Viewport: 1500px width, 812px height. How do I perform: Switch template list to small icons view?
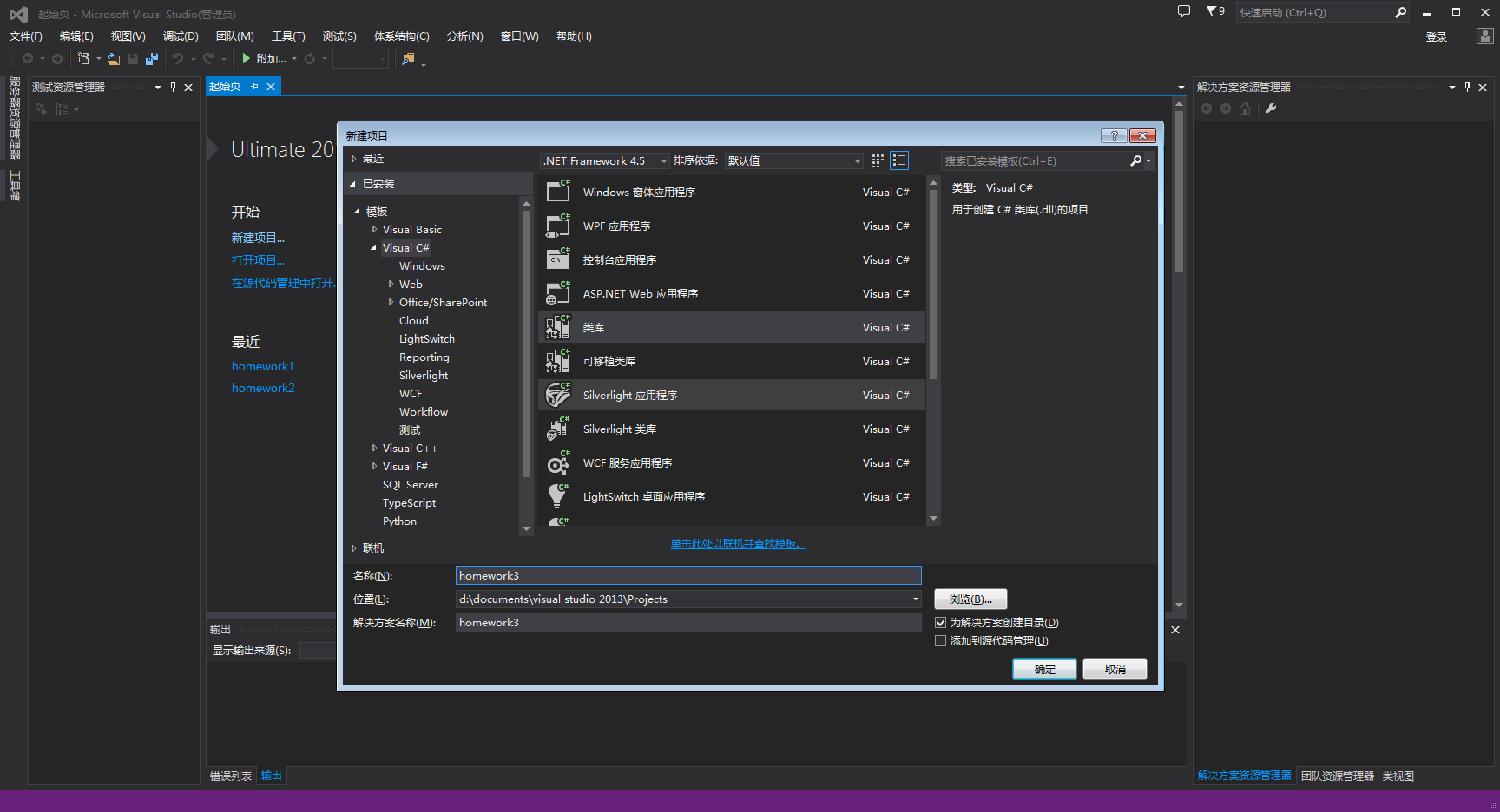(x=878, y=160)
